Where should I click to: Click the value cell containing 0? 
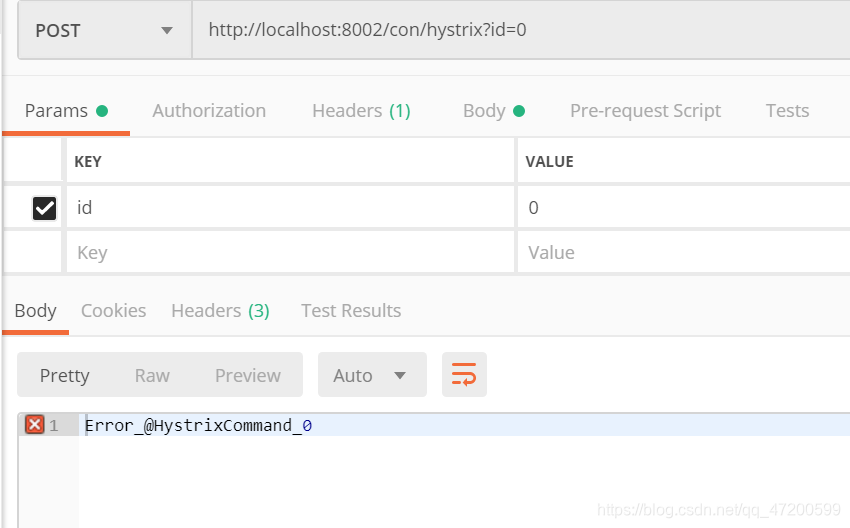(x=684, y=208)
